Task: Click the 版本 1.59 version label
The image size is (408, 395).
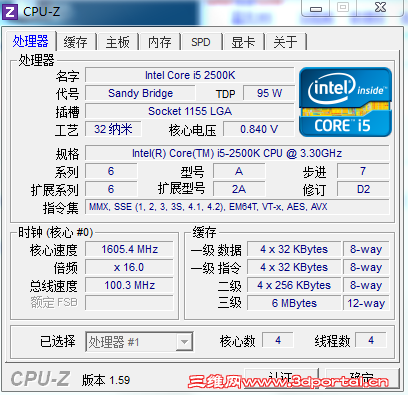Action: pyautogui.click(x=106, y=380)
